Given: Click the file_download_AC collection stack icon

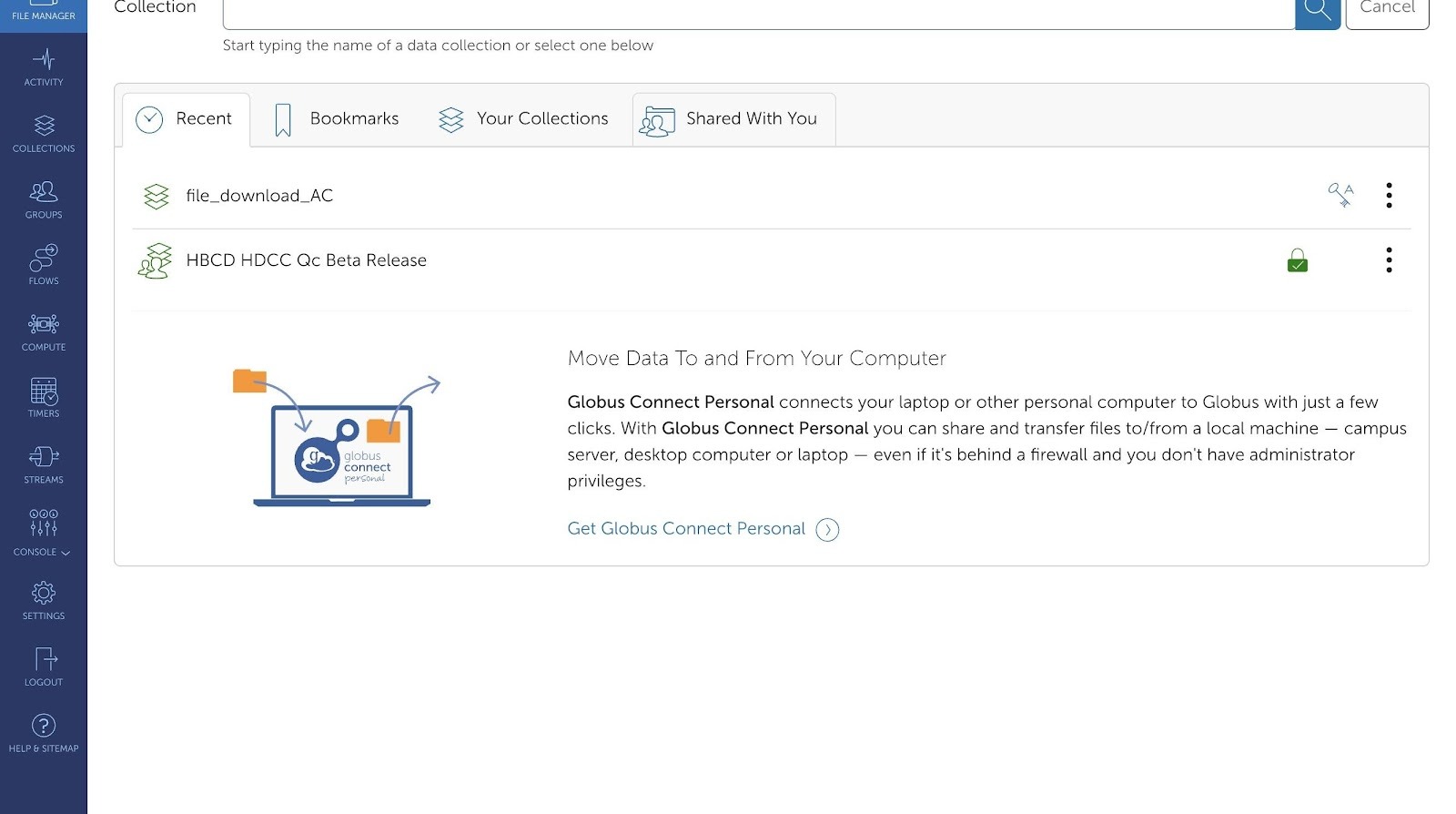Looking at the screenshot, I should point(157,196).
